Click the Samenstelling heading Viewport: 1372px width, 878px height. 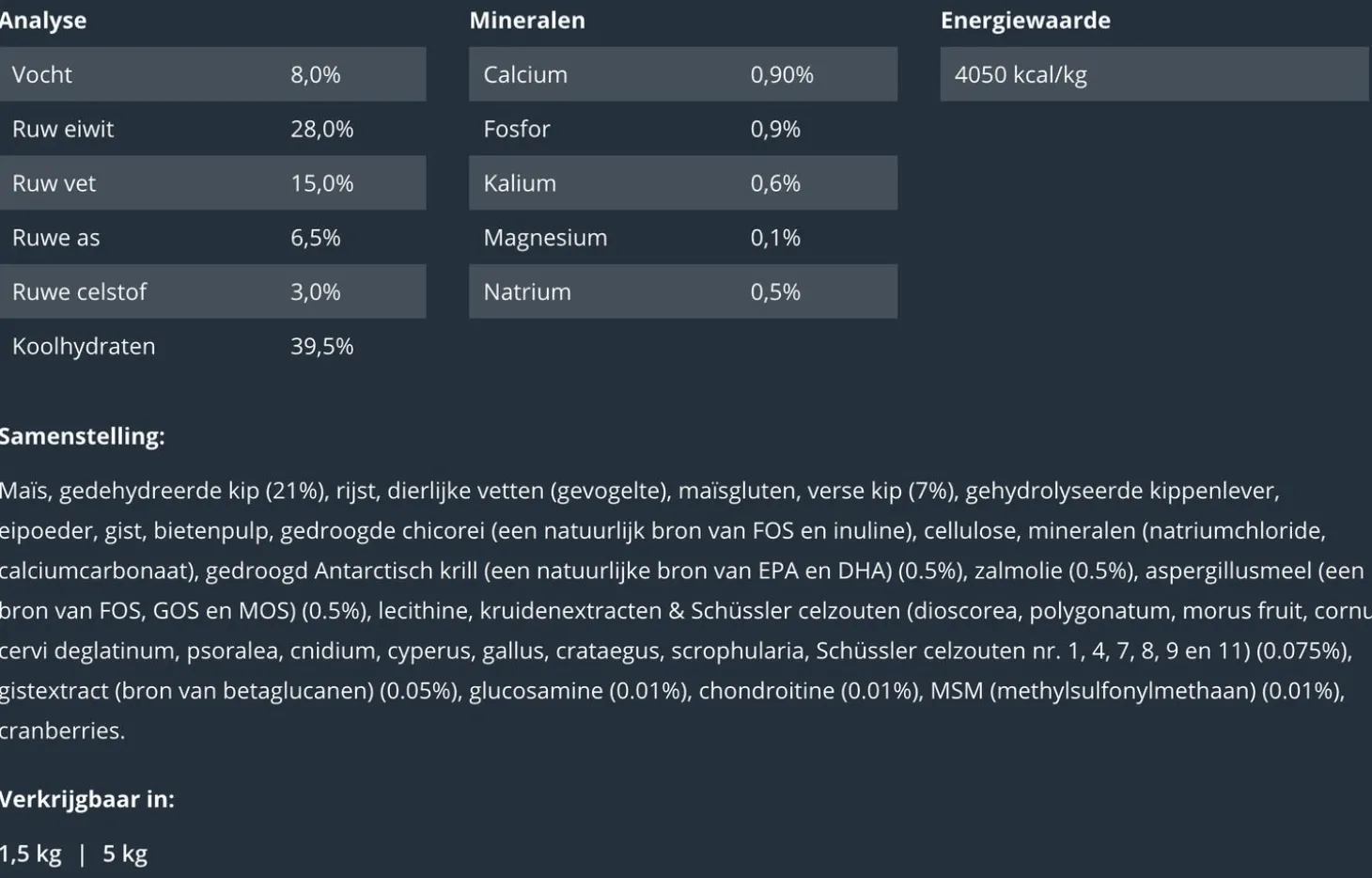(83, 436)
